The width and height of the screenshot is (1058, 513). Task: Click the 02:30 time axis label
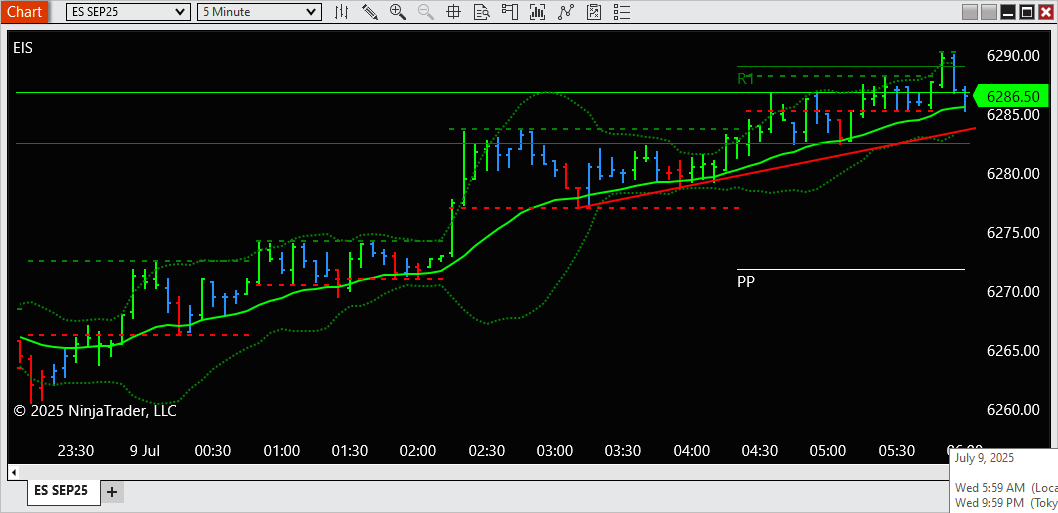click(487, 450)
